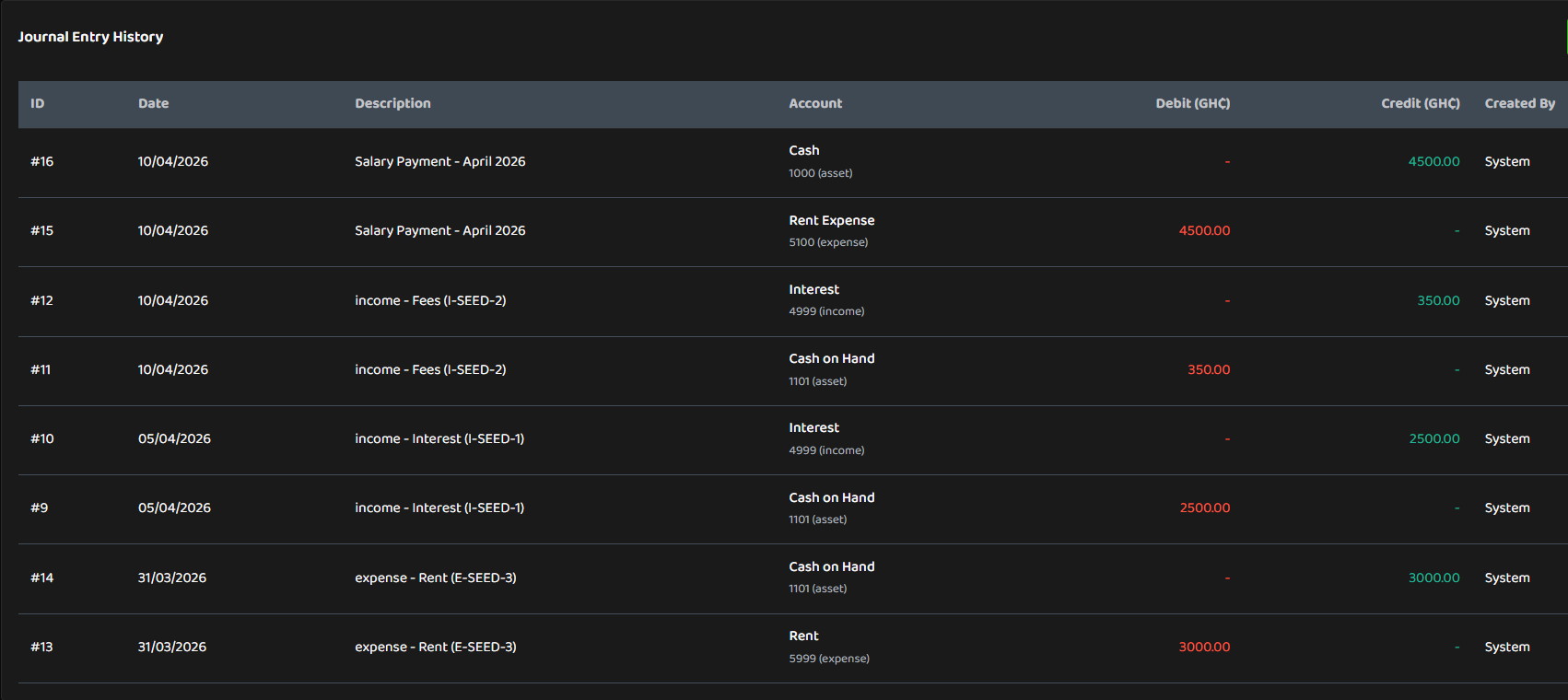The width and height of the screenshot is (1568, 700).
Task: Select the Credit (GH₵) column header
Action: coord(1421,103)
